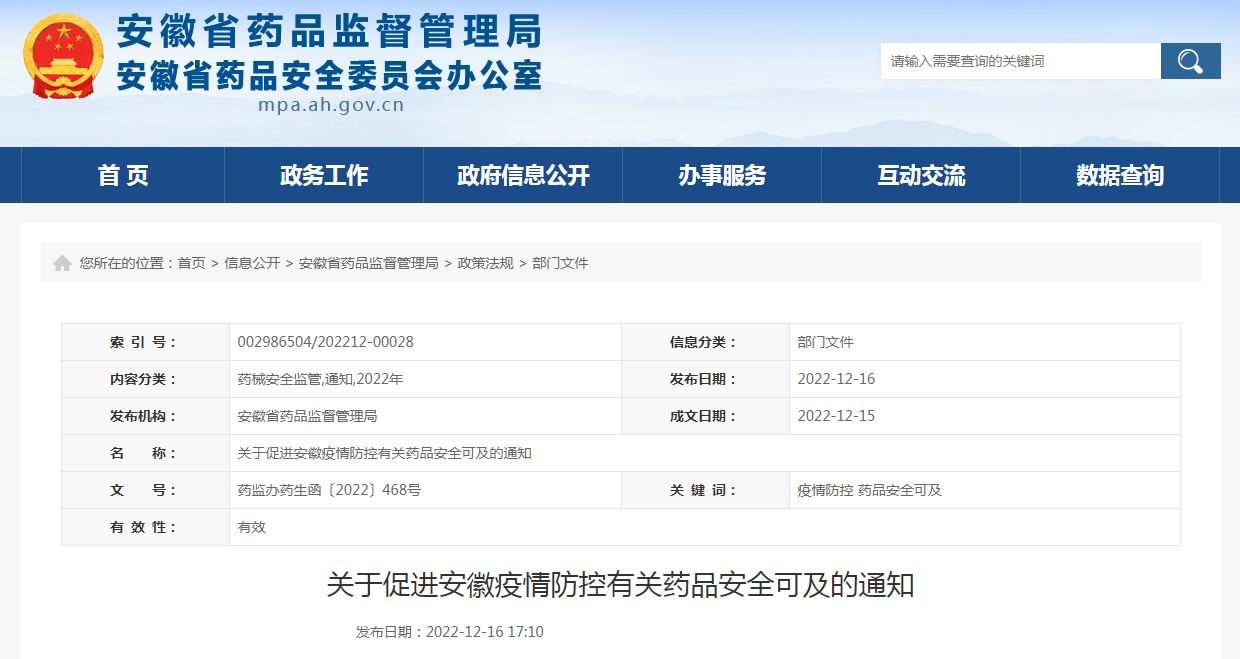Click the 有效 validity value
Image resolution: width=1240 pixels, height=659 pixels.
click(251, 527)
